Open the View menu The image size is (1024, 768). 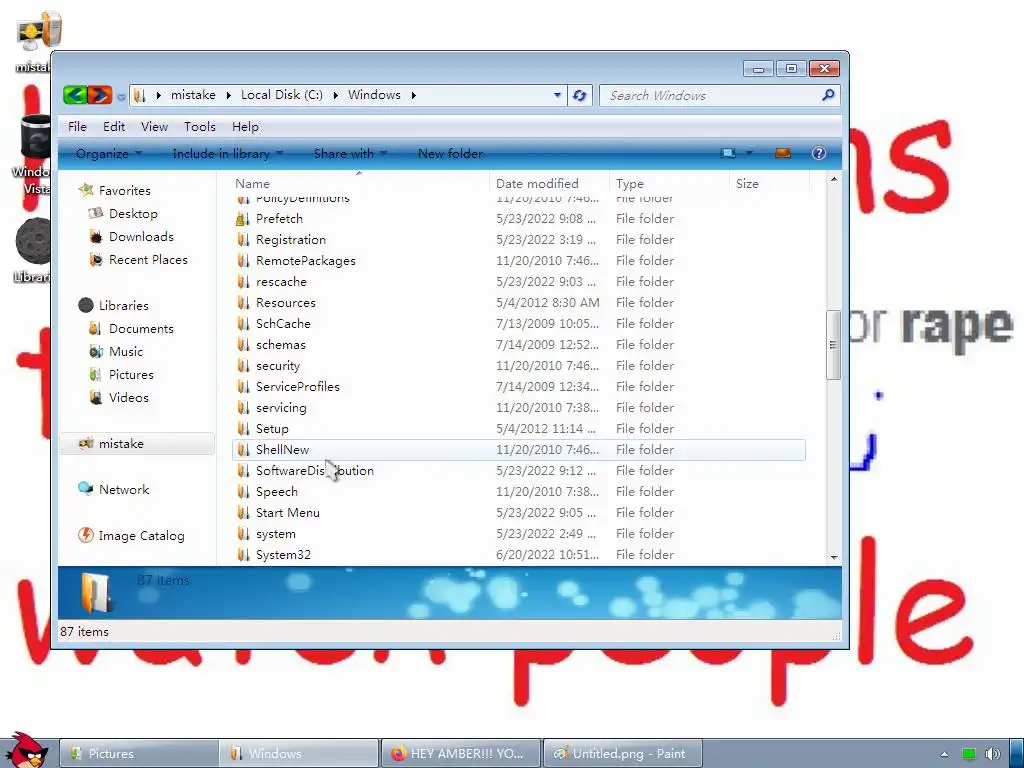154,127
